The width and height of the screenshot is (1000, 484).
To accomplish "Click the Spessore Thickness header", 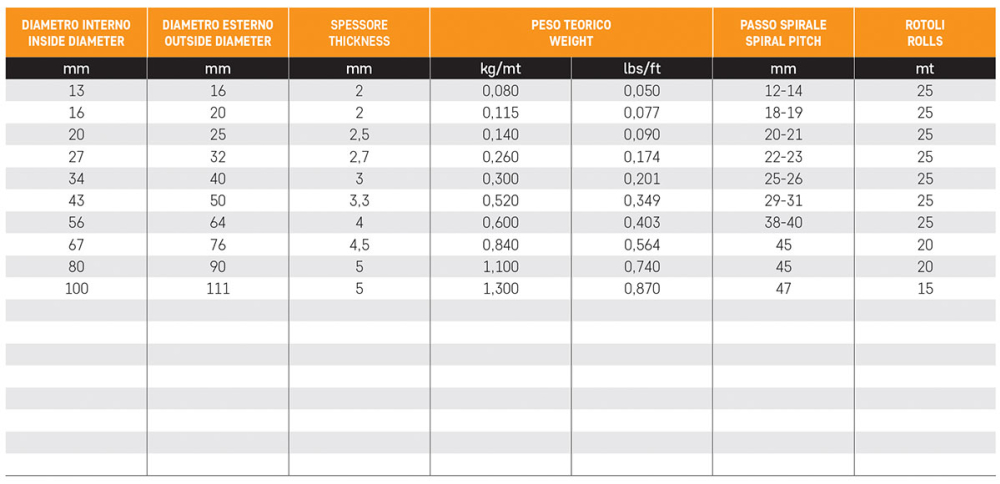I will (x=359, y=33).
